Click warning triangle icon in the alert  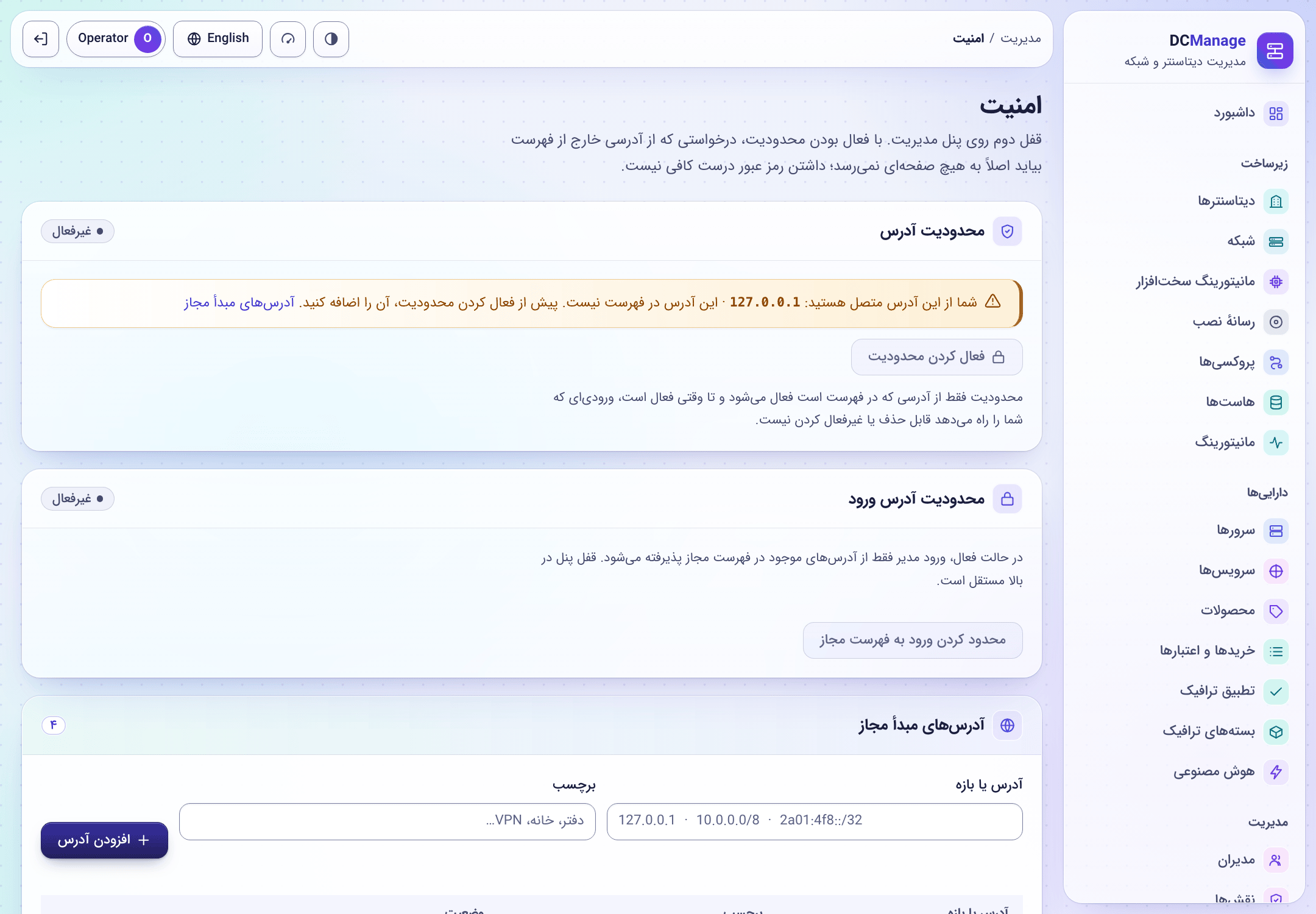click(992, 301)
